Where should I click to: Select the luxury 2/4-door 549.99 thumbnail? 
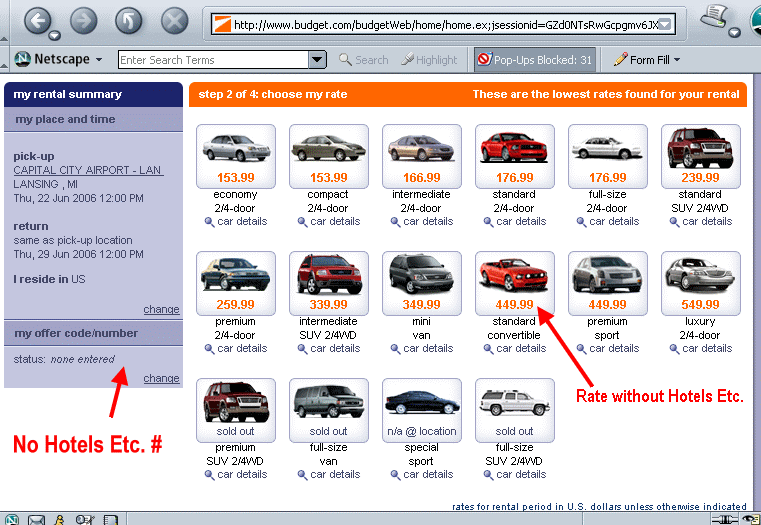click(701, 283)
